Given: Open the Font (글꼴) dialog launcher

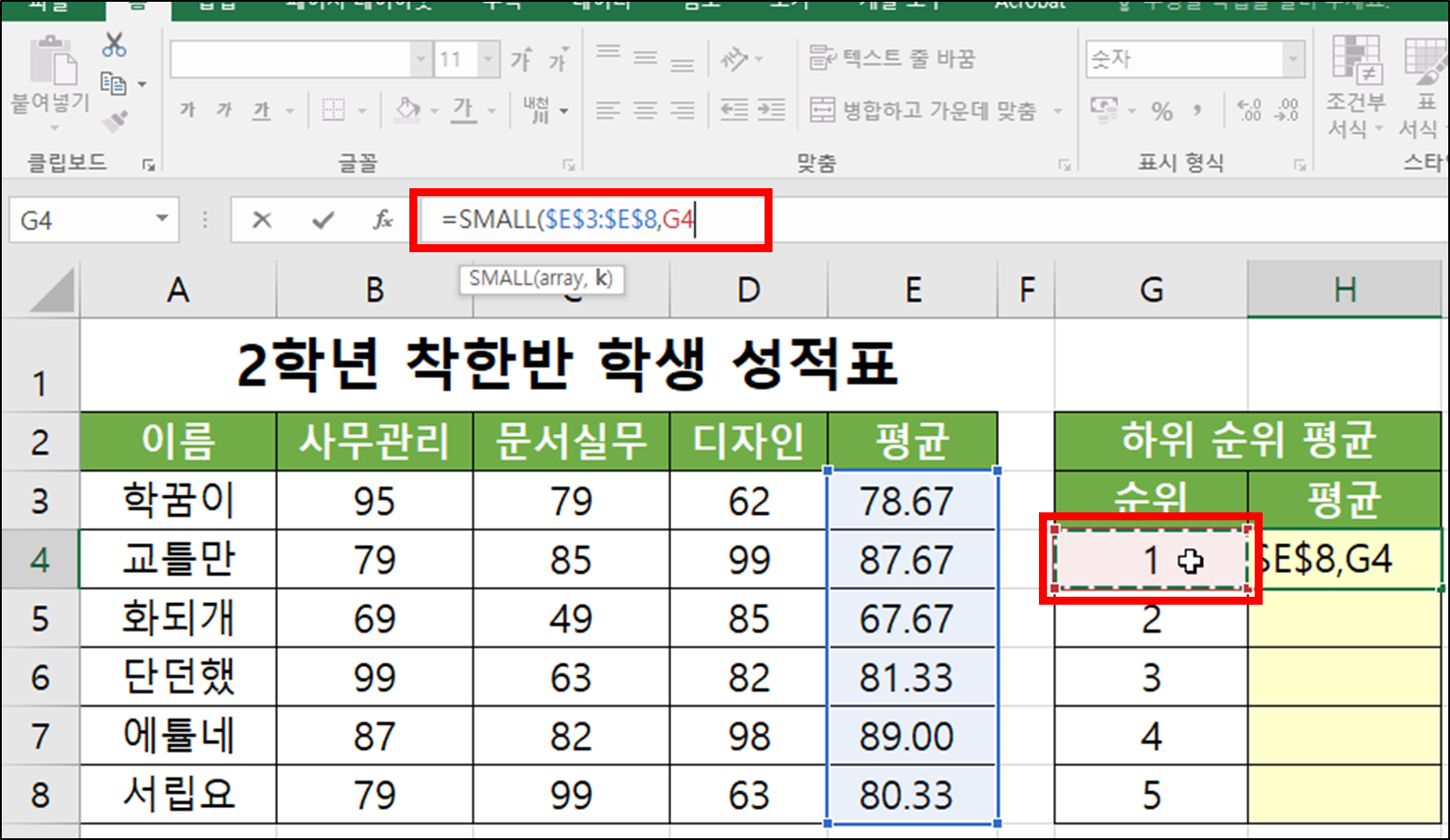Looking at the screenshot, I should click(x=569, y=164).
